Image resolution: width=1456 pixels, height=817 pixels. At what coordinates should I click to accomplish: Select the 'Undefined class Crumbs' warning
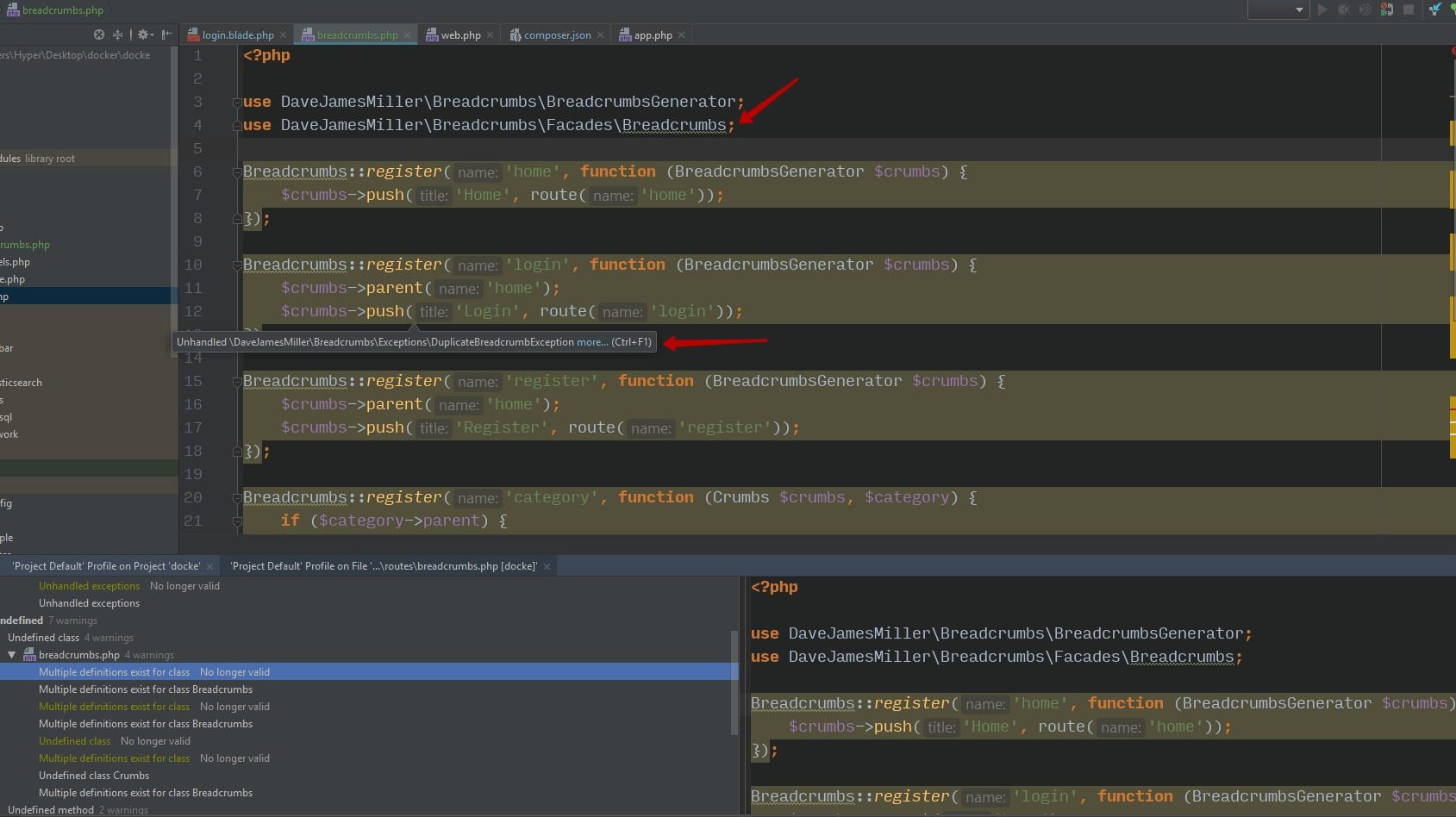point(94,776)
